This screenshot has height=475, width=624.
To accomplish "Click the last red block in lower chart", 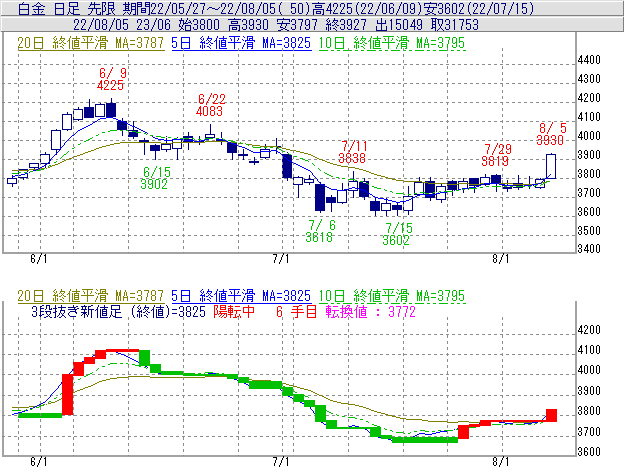I will coord(551,415).
